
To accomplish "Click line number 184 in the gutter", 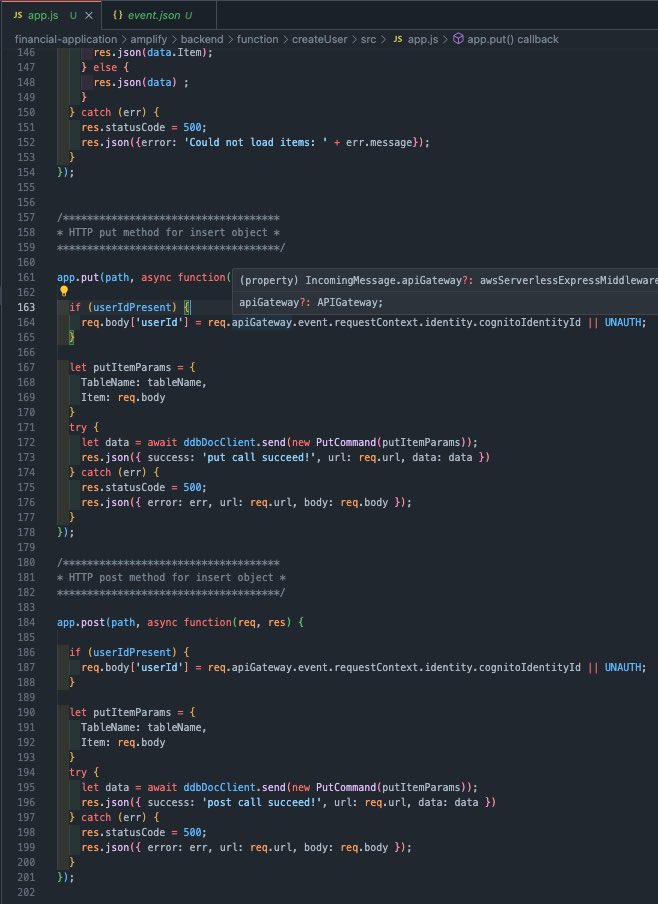I will click(26, 622).
